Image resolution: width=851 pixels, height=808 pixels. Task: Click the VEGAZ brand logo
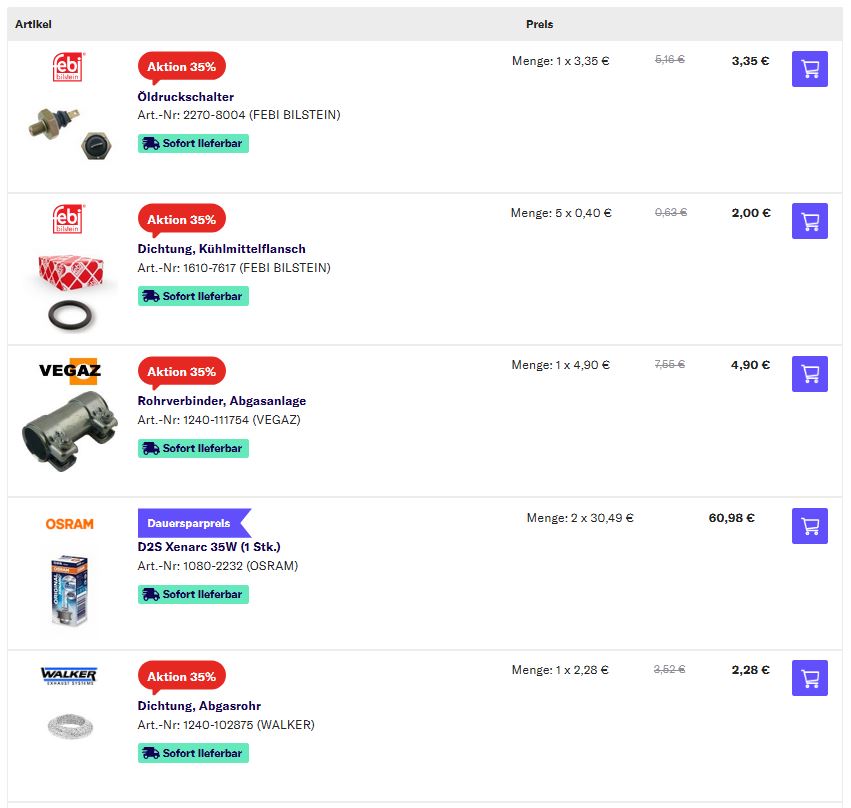coord(70,371)
